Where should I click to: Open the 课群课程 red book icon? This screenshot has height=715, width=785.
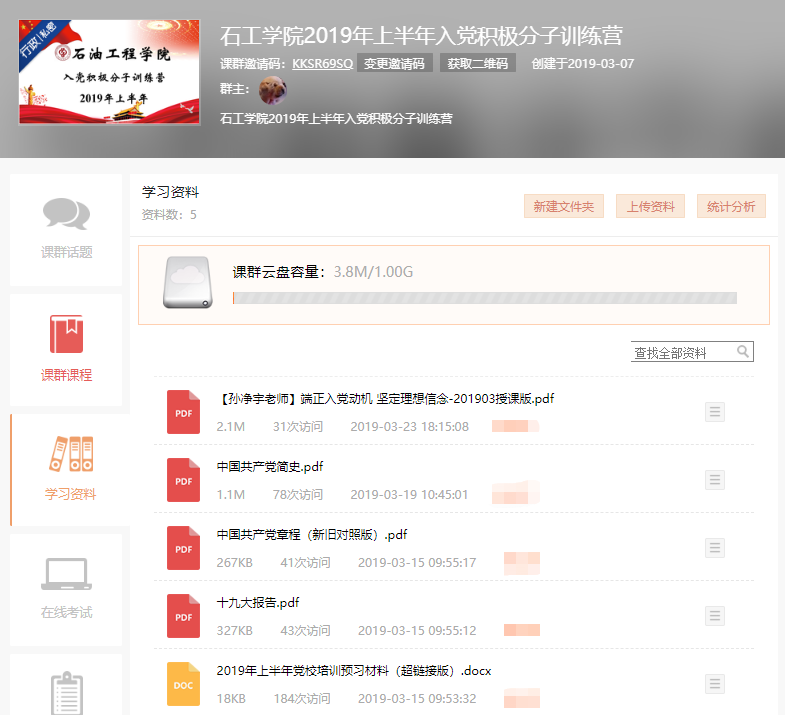click(66, 334)
